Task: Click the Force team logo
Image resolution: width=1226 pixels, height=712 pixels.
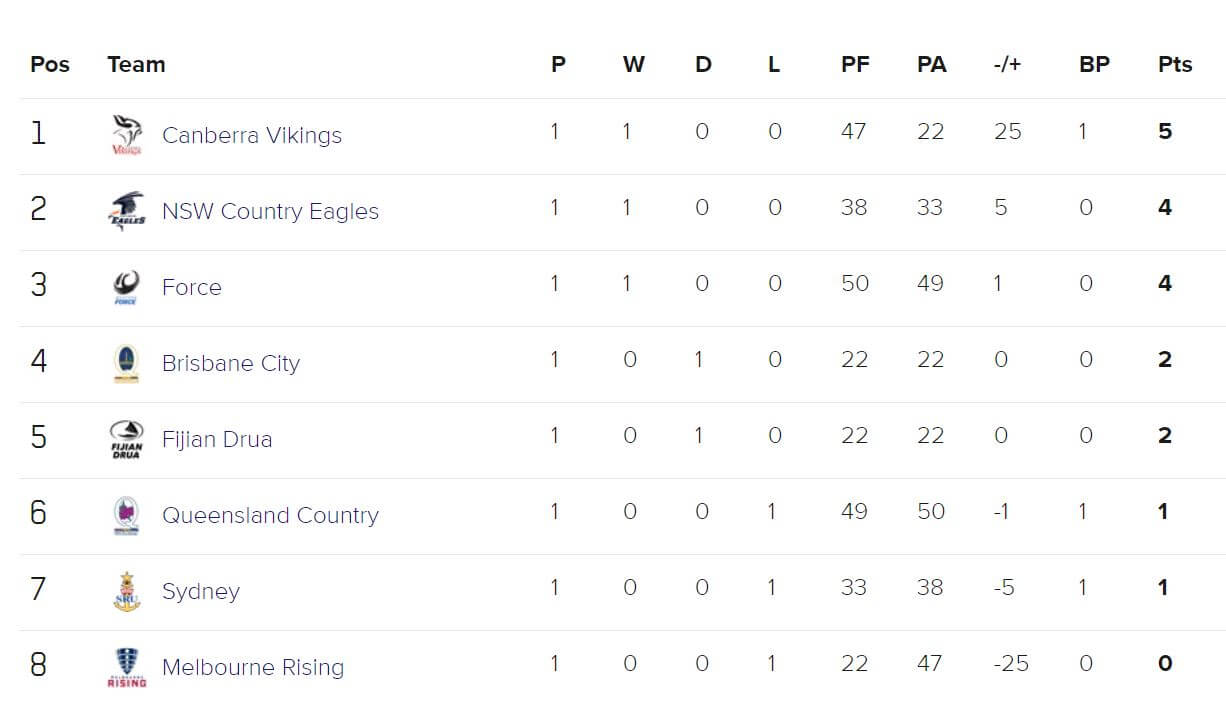Action: (127, 287)
